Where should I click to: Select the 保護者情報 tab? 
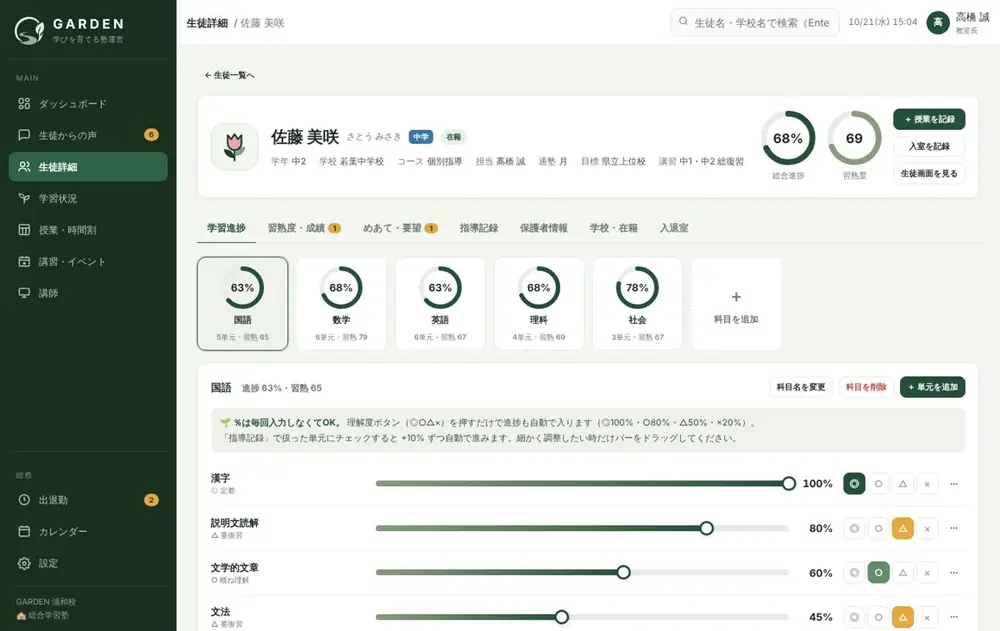click(x=543, y=228)
